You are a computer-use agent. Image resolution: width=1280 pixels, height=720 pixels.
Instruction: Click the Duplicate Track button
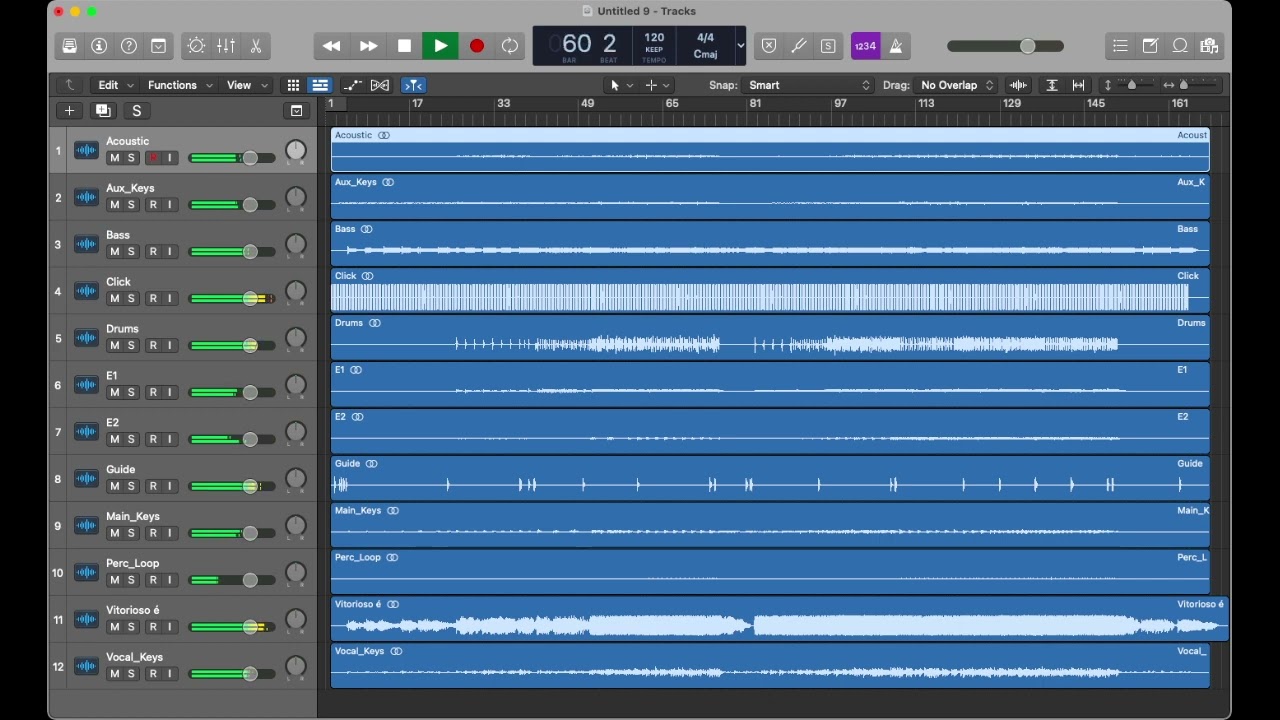(103, 111)
